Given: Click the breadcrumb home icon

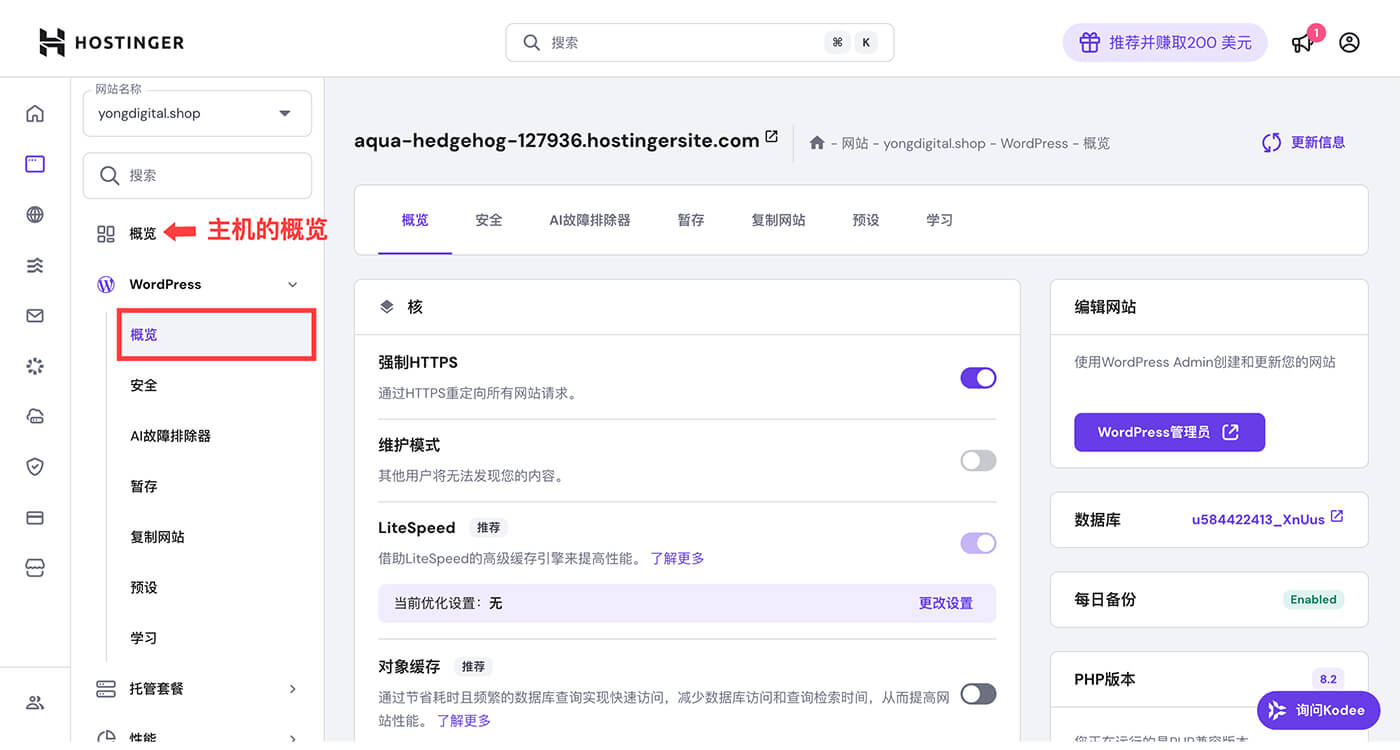Looking at the screenshot, I should [x=817, y=143].
